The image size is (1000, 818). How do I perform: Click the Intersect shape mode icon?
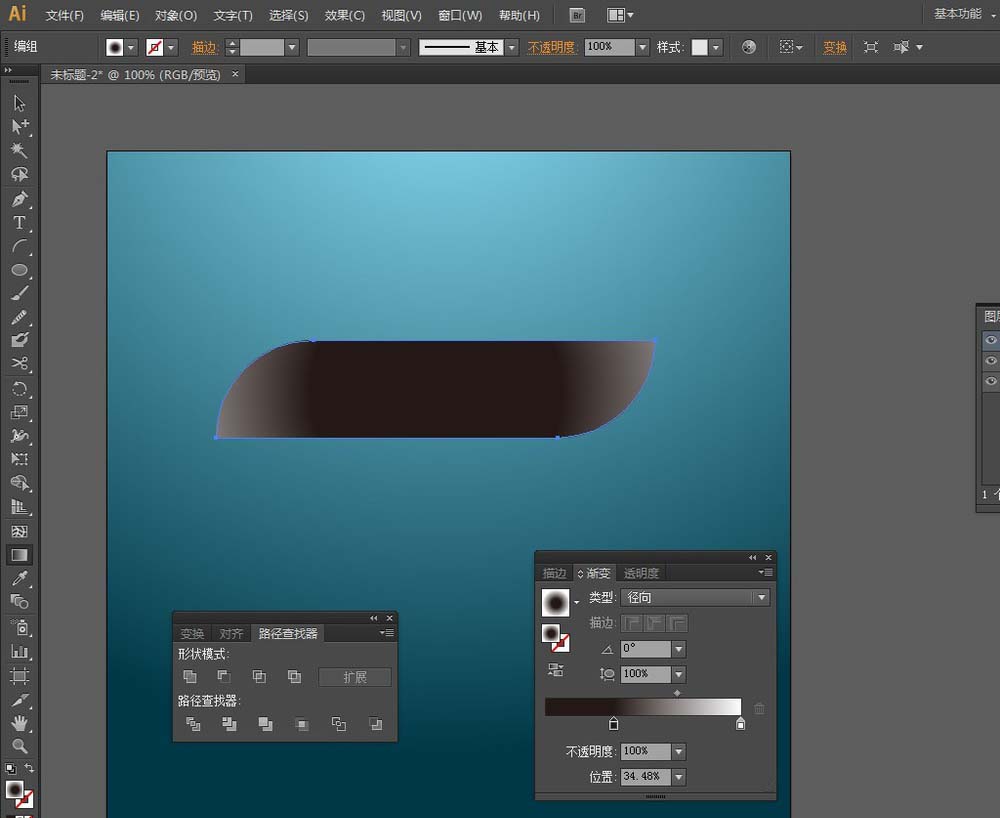[259, 676]
